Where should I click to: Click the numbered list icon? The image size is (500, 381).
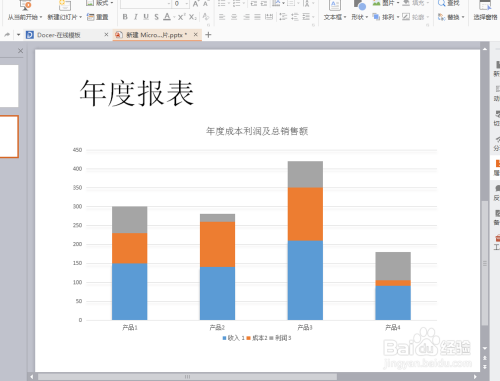tap(236, 3)
